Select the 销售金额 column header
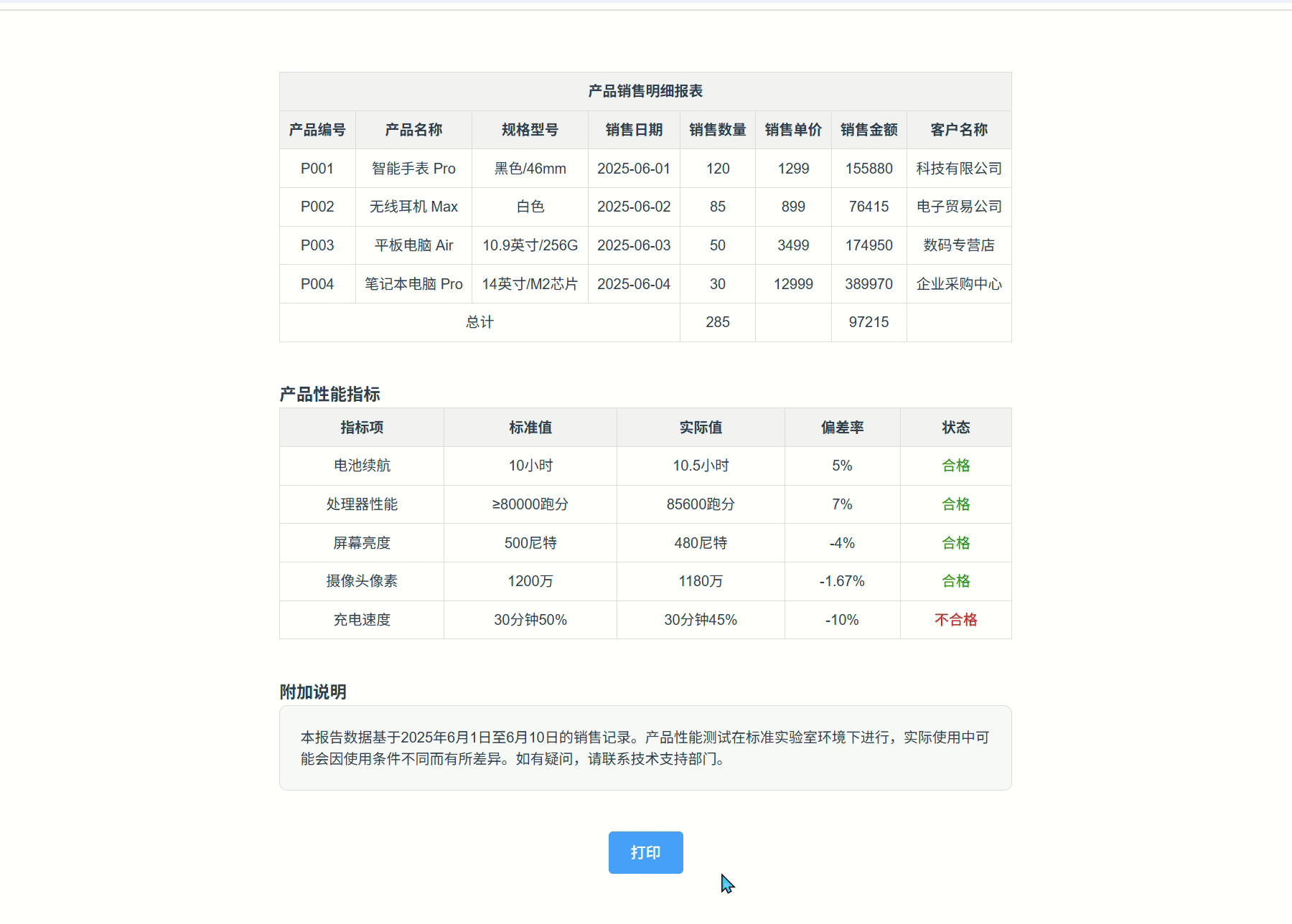Image resolution: width=1292 pixels, height=924 pixels. tap(868, 130)
